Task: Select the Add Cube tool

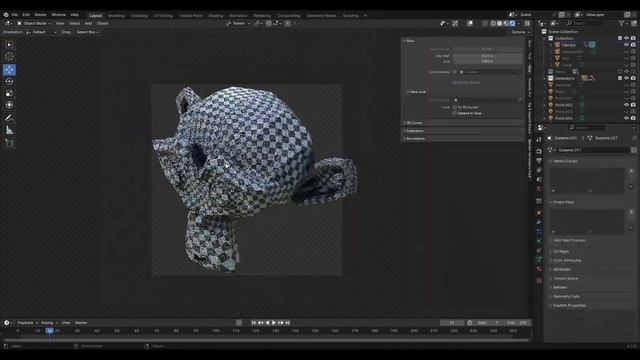Action: point(9,143)
